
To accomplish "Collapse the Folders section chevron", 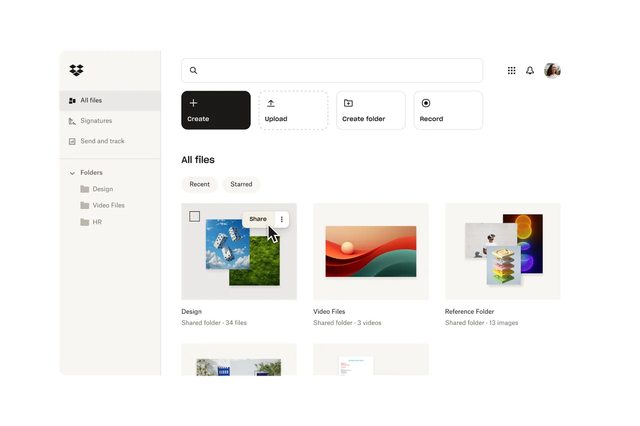I will (x=72, y=173).
